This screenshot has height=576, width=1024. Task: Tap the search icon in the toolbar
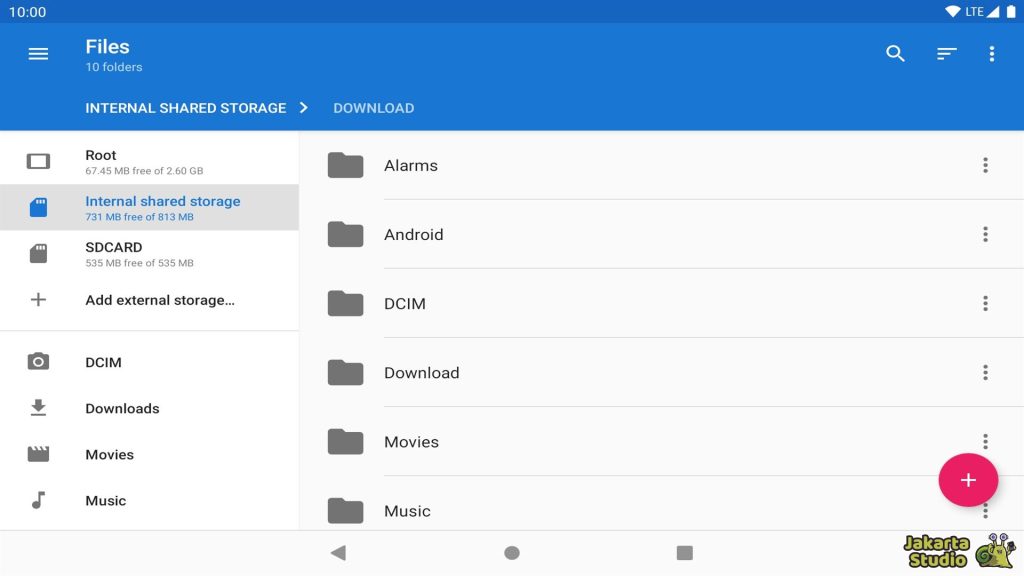pyautogui.click(x=895, y=54)
